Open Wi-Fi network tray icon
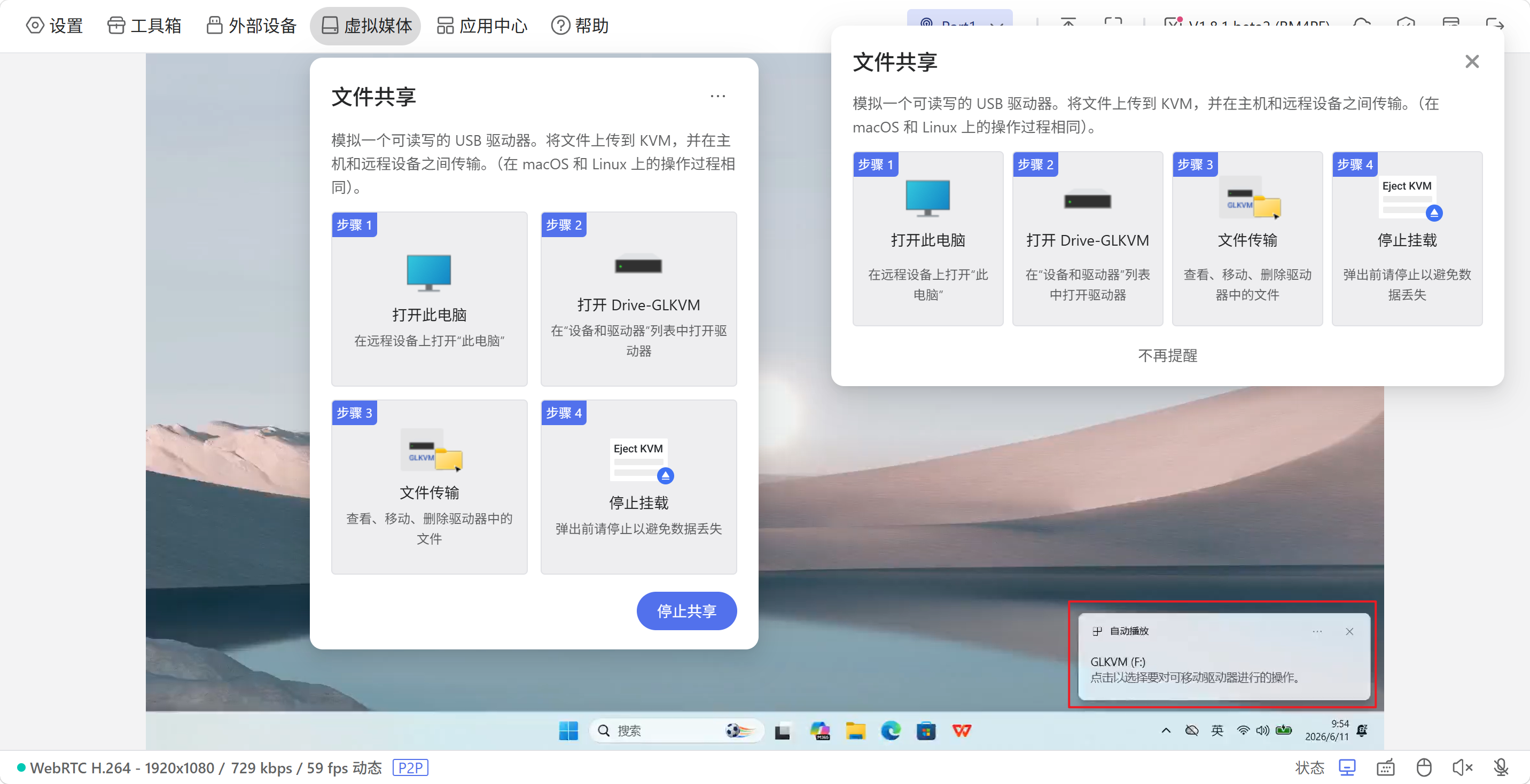Viewport: 1530px width, 784px height. pos(1243,731)
